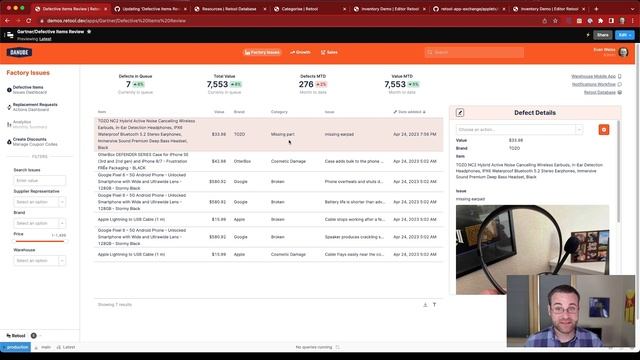Select Google Pixel row 'Phone overheats and shuts d...'
This screenshot has width=640, height=360.
click(269, 182)
